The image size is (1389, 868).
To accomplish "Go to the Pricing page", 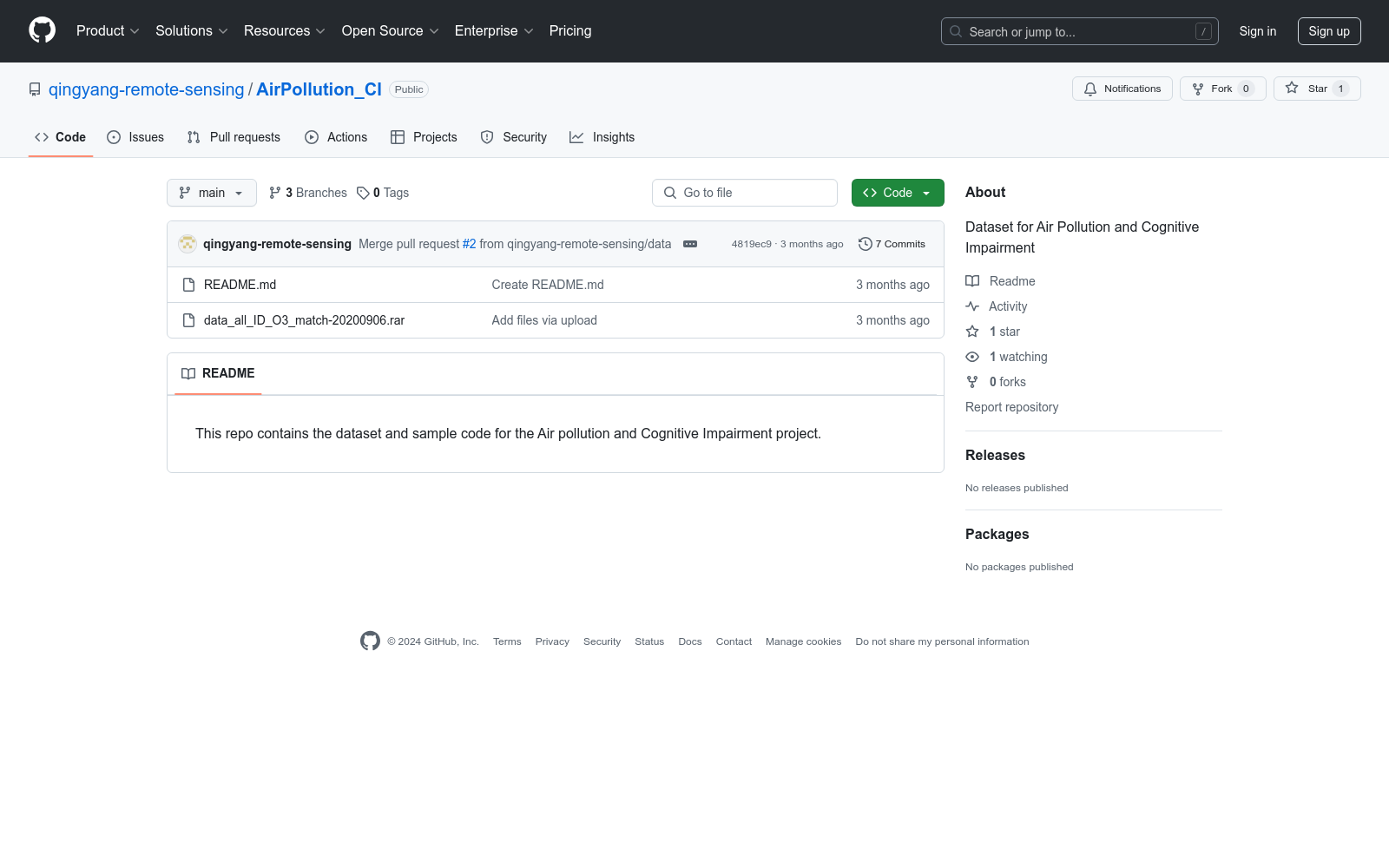I will coord(570,31).
